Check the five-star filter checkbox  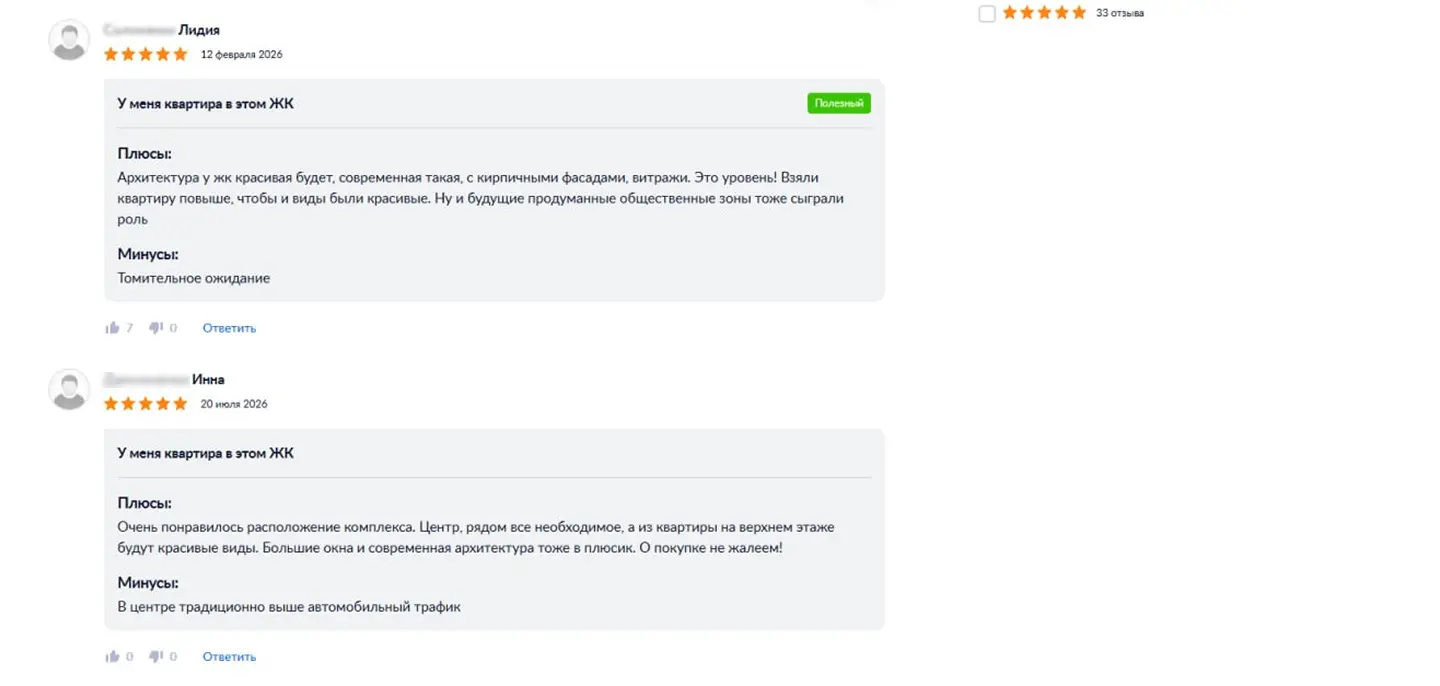click(x=987, y=13)
